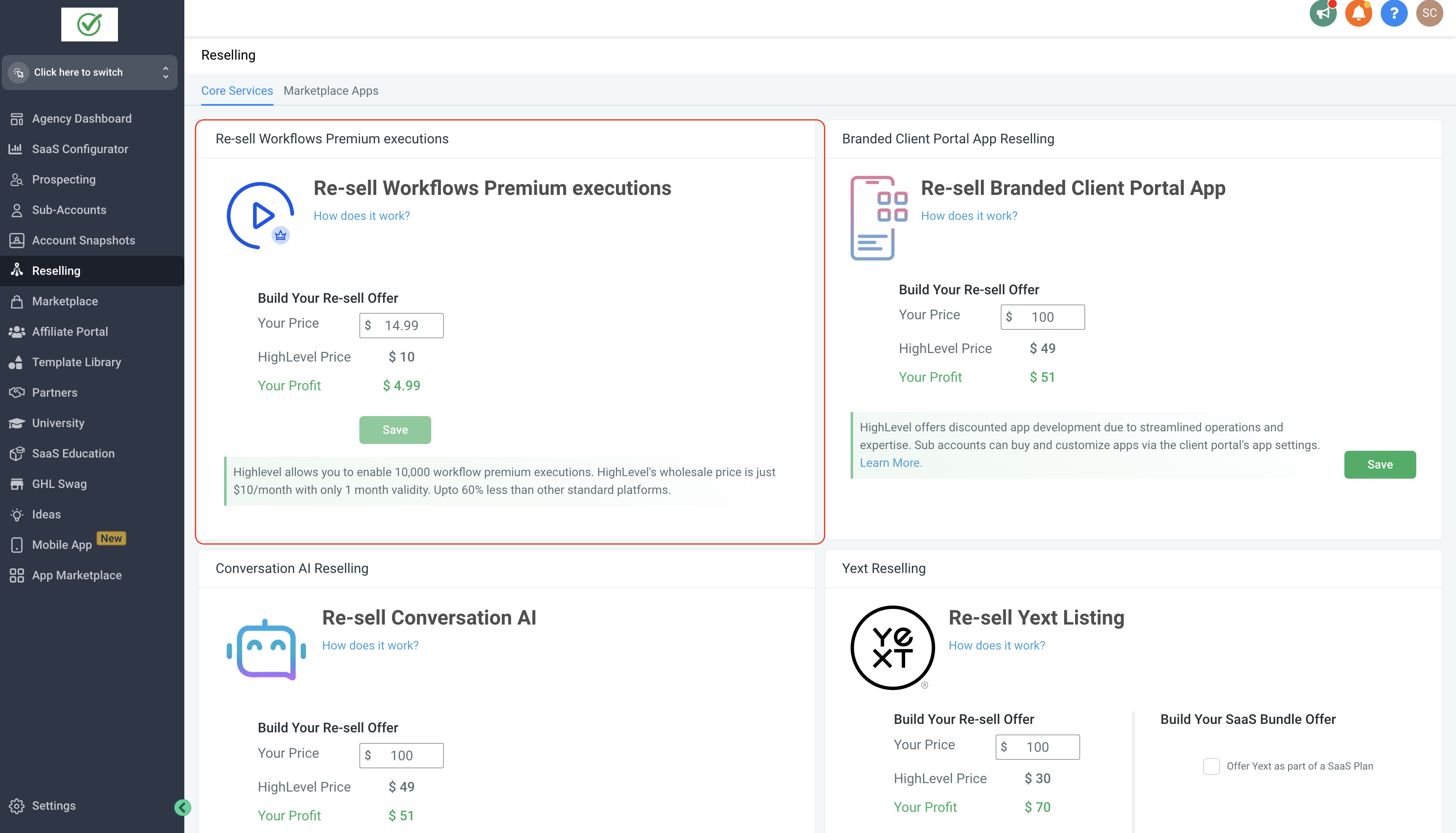Screen dimensions: 1456x833
Task: Switch to the Marketplace Apps tab
Action: click(331, 90)
